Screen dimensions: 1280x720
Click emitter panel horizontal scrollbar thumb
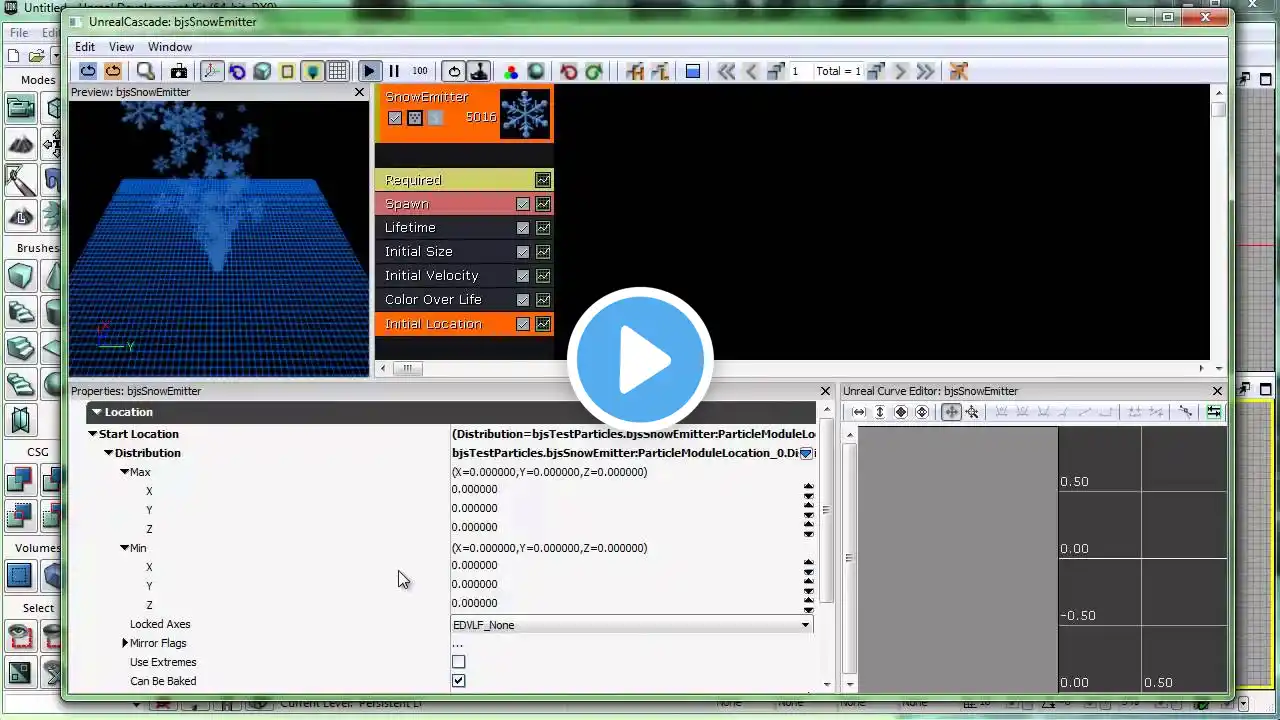[x=407, y=368]
